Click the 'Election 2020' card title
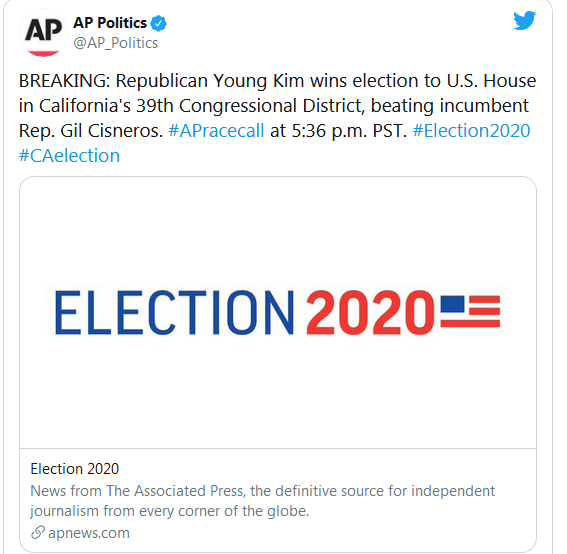This screenshot has height=554, width=567. 74,469
